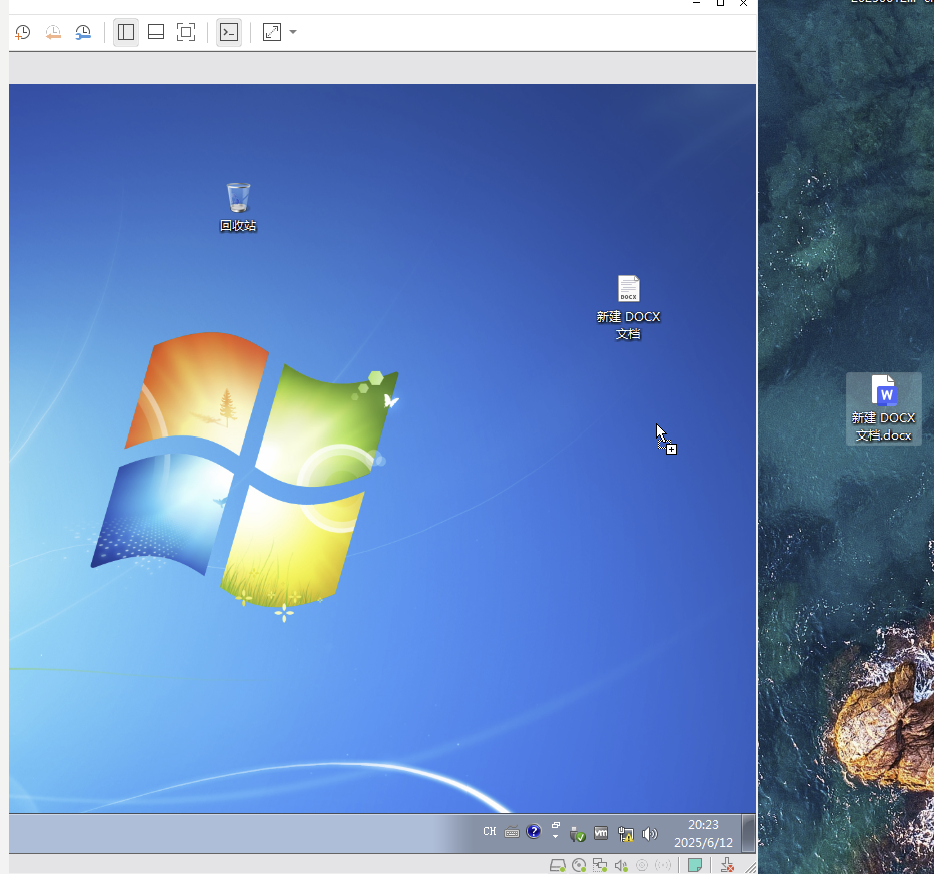This screenshot has width=934, height=874.
Task: Click the stretch guest display icon
Action: (272, 32)
